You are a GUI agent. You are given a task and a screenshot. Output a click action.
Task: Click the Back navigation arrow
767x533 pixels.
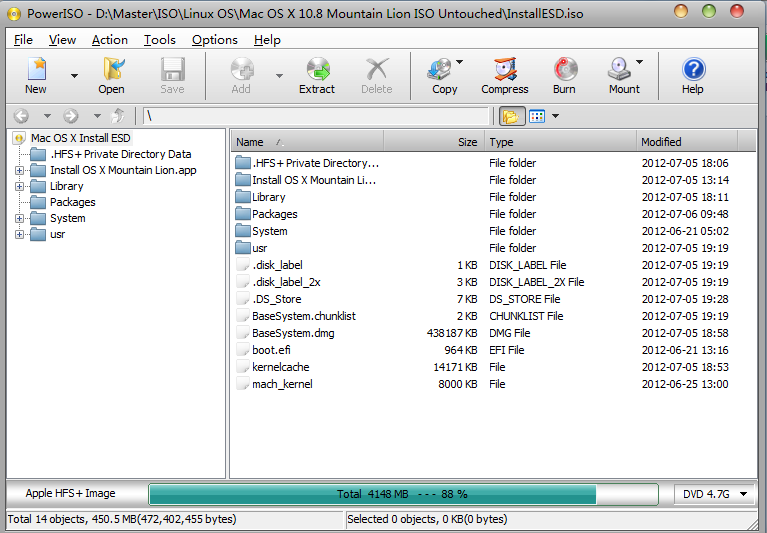tap(21, 116)
